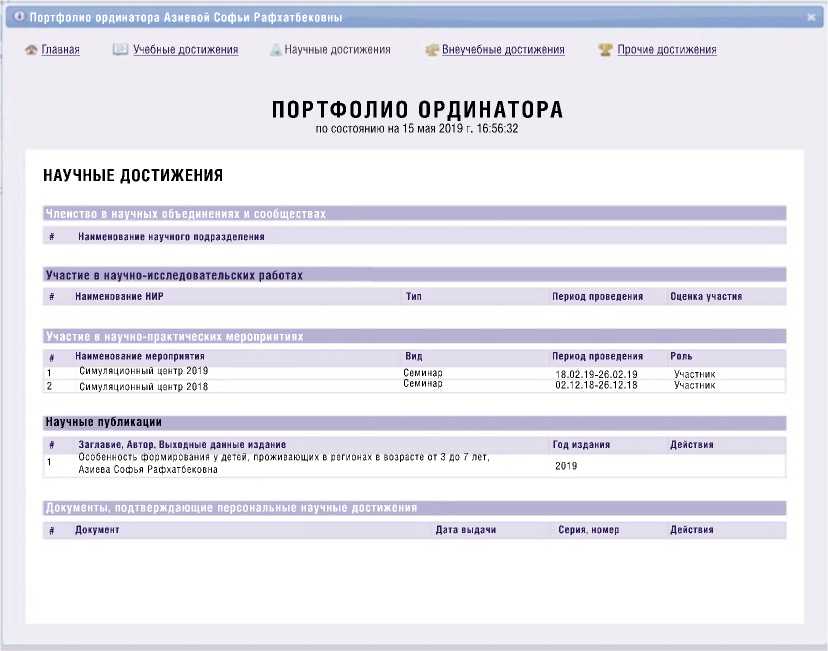Click the Дата выдачи column header

pos(465,530)
